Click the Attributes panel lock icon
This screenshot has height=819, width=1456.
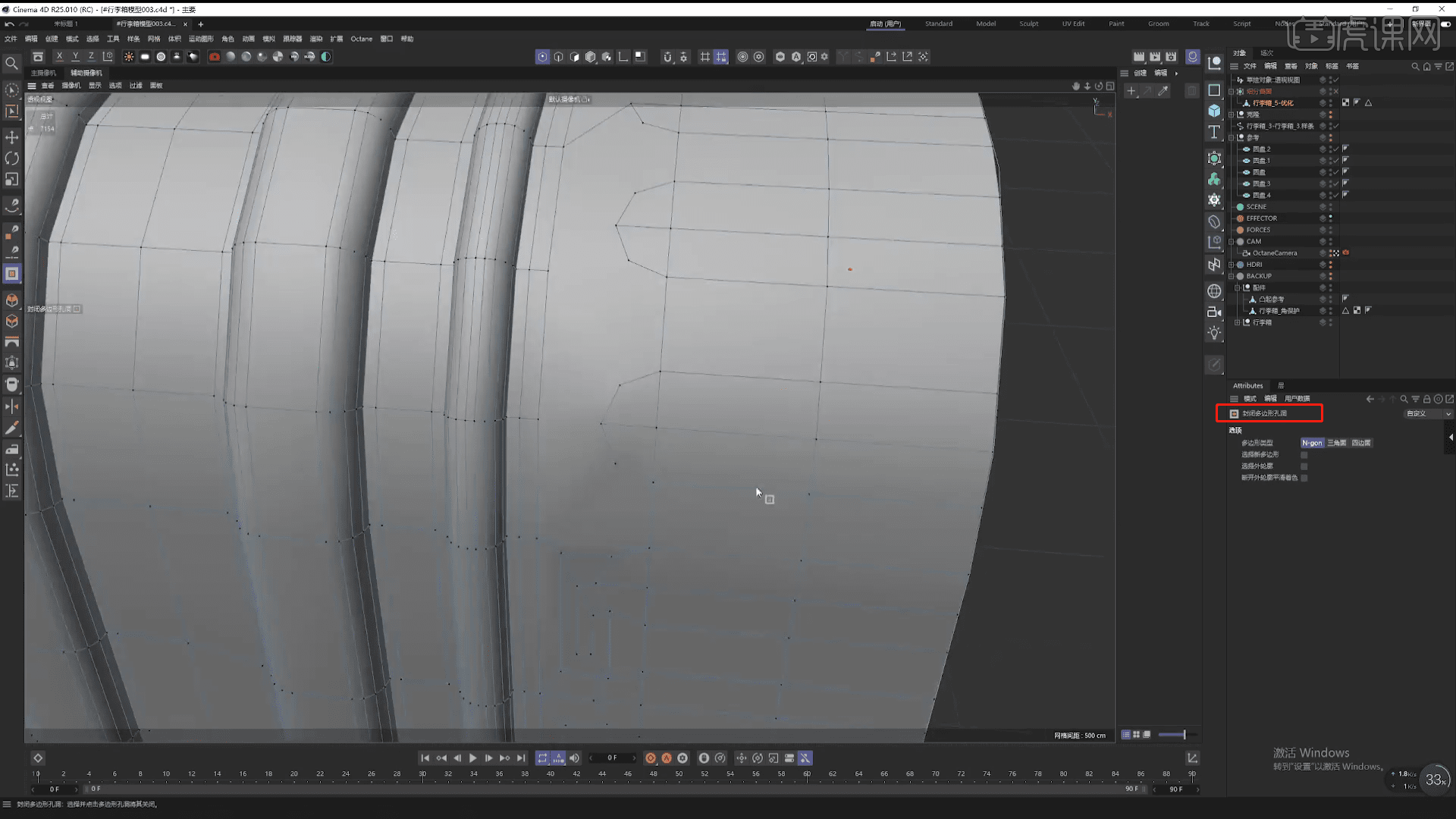tap(1426, 399)
